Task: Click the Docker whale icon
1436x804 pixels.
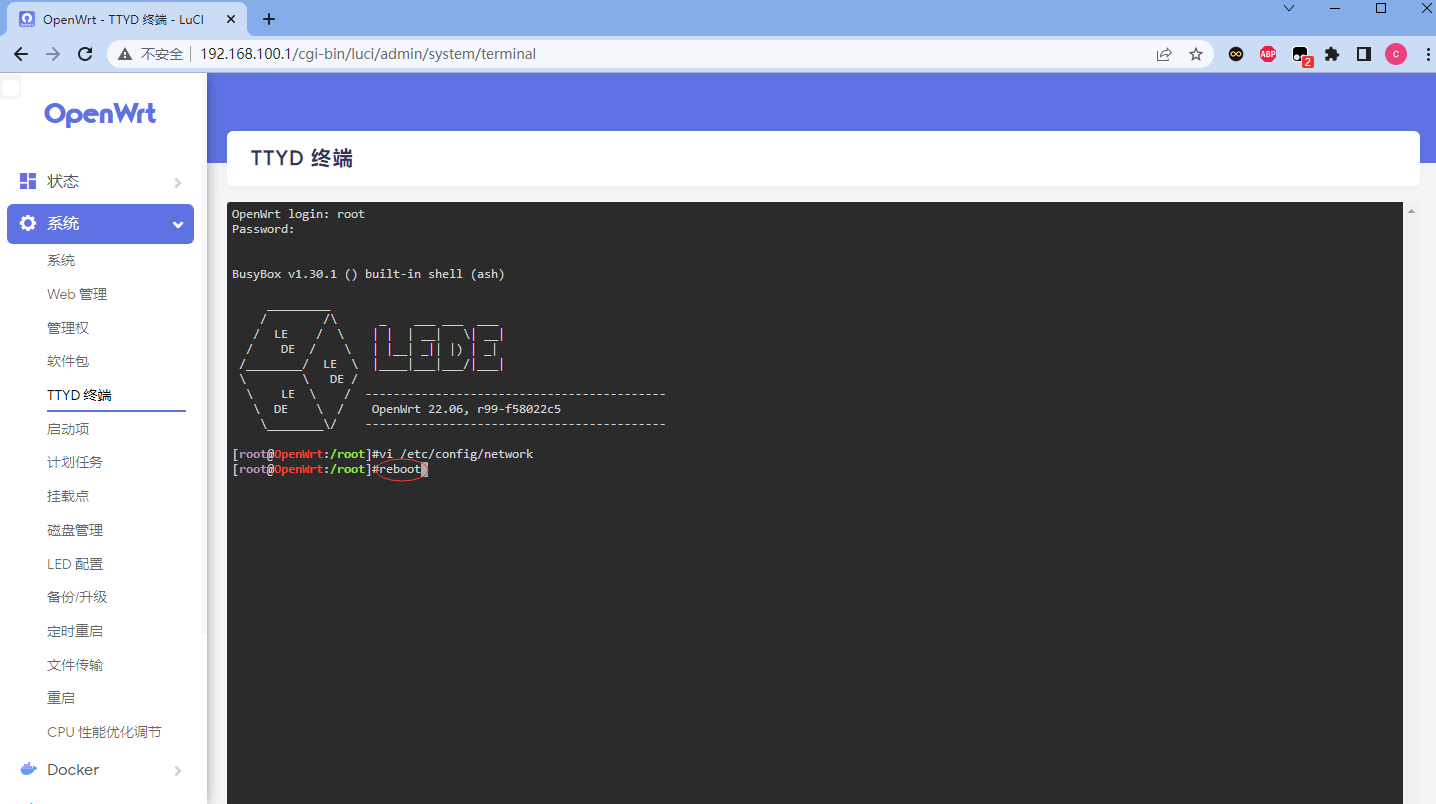Action: (x=28, y=770)
